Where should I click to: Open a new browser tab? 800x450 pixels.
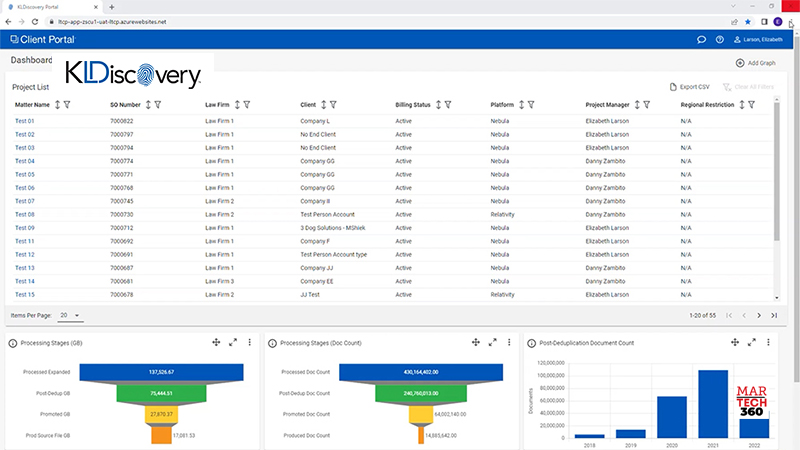coord(112,7)
